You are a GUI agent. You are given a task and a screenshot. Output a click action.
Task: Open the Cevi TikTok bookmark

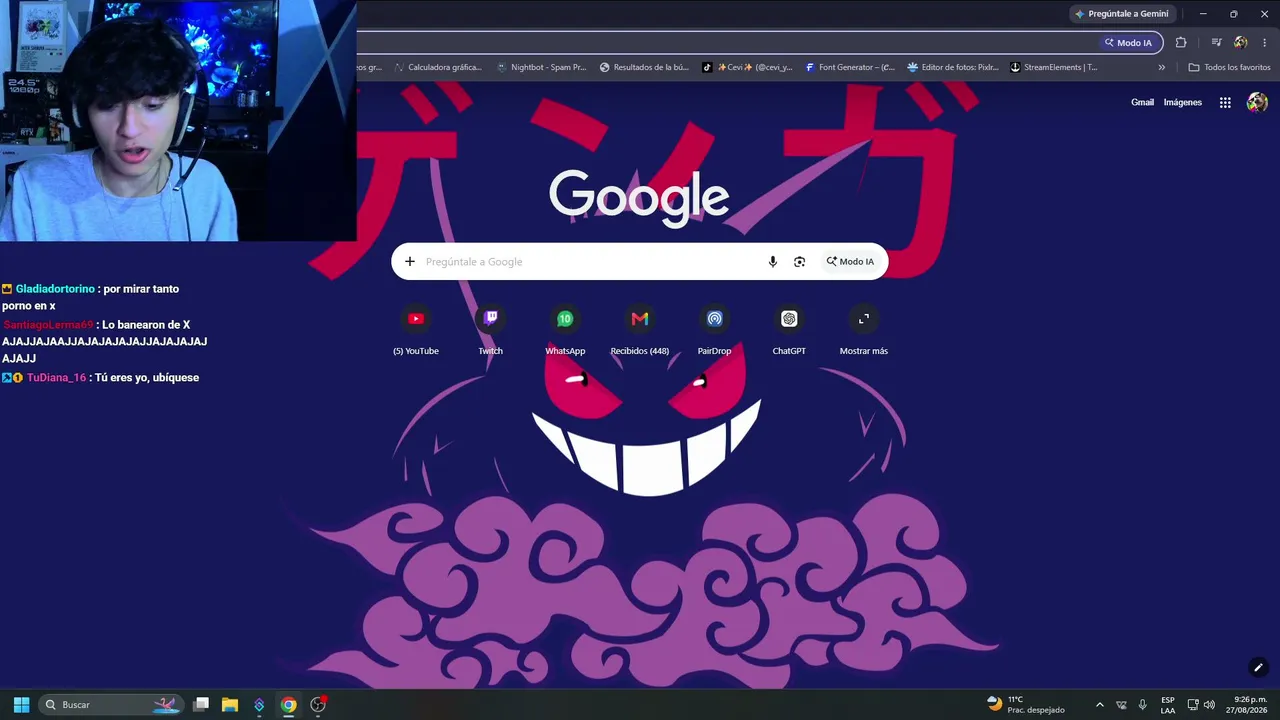click(x=747, y=67)
